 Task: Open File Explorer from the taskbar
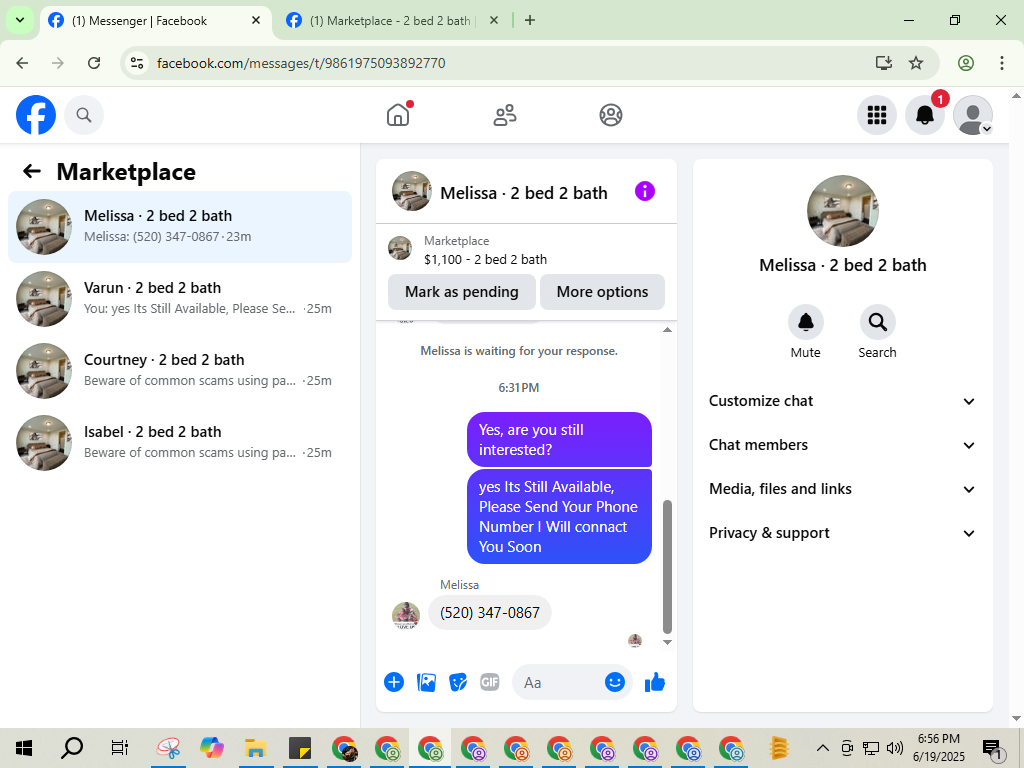(x=255, y=748)
